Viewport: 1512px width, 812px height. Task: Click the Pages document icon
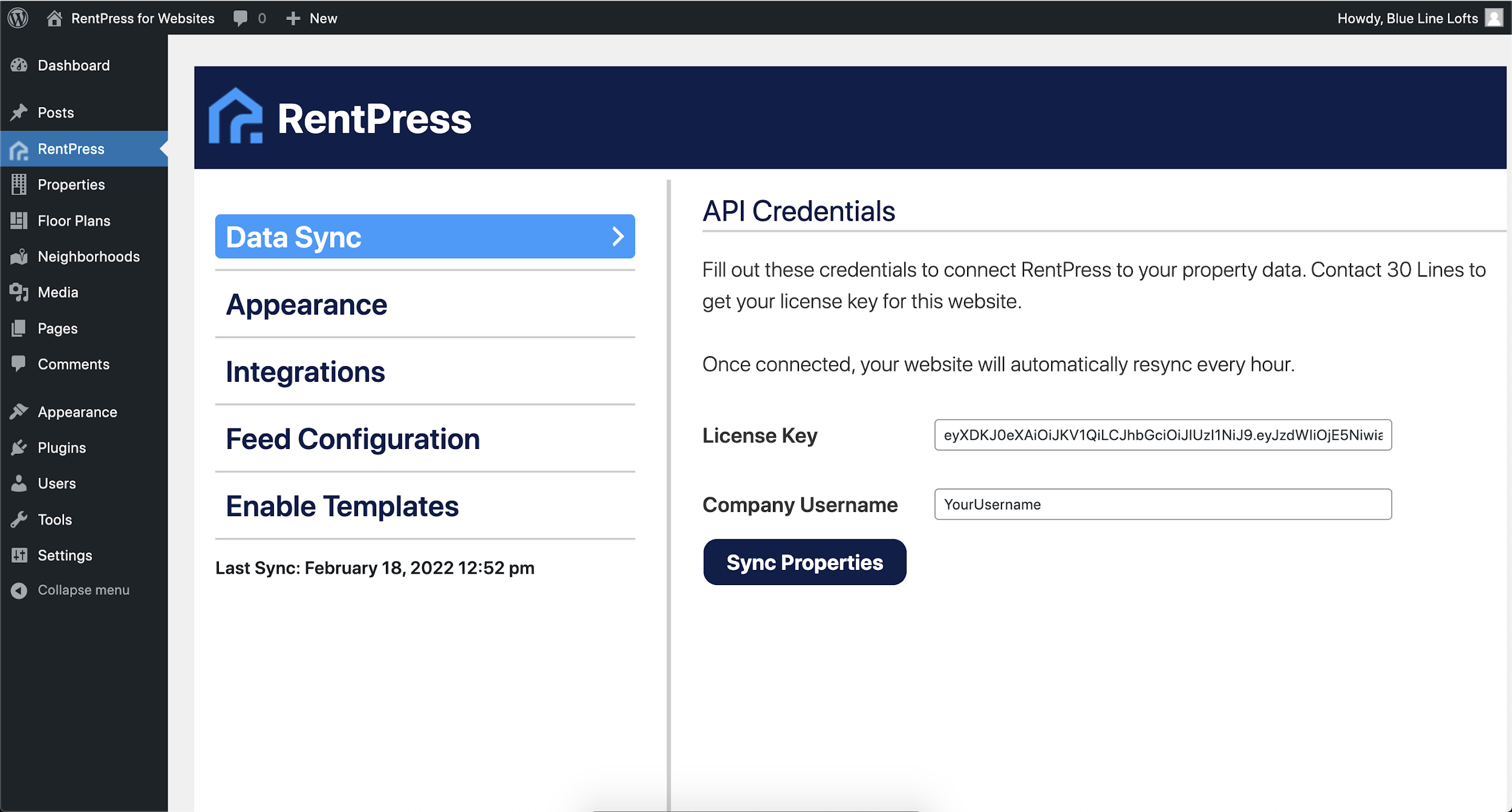19,329
